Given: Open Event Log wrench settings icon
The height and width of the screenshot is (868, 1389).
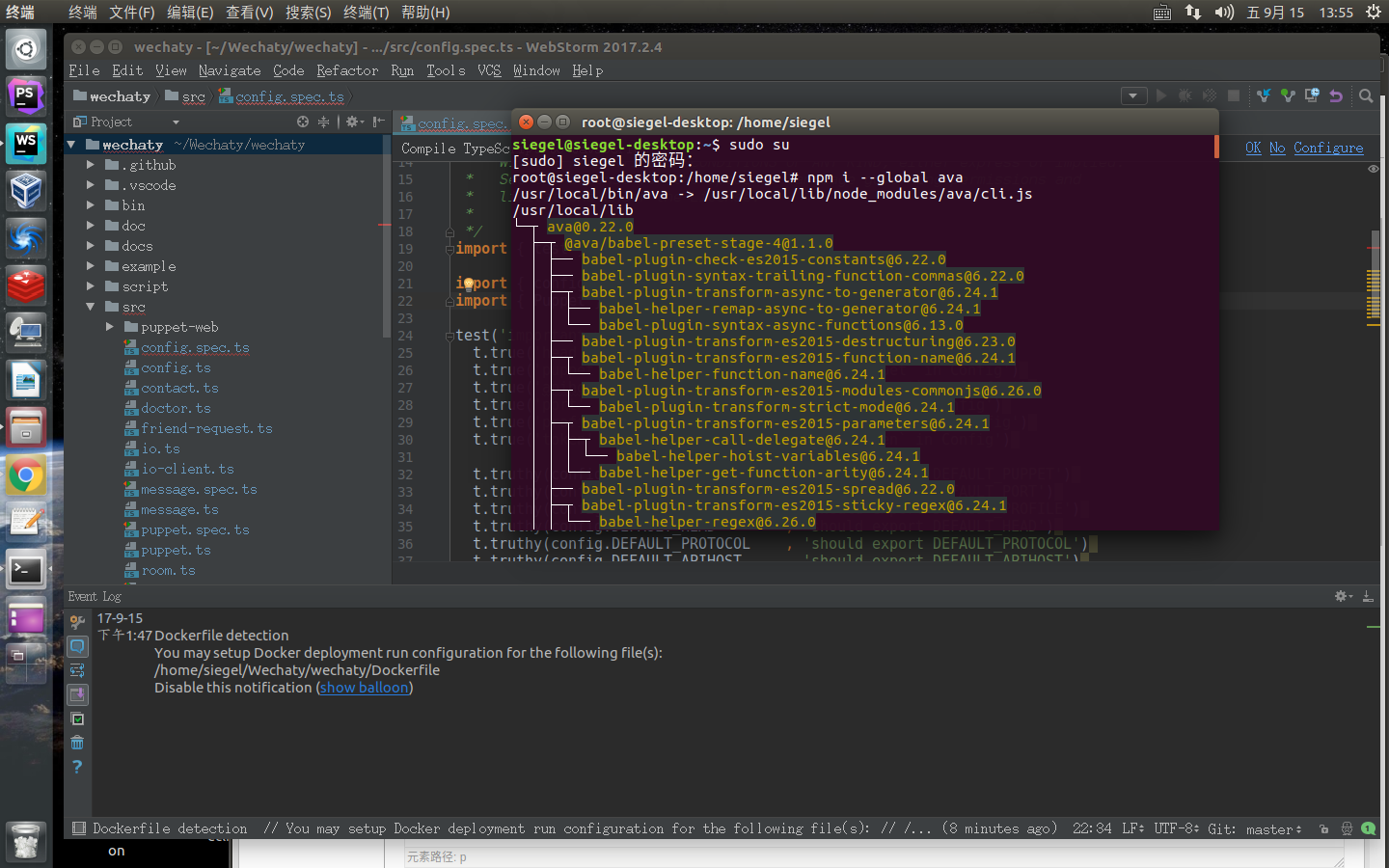Looking at the screenshot, I should click(x=77, y=622).
